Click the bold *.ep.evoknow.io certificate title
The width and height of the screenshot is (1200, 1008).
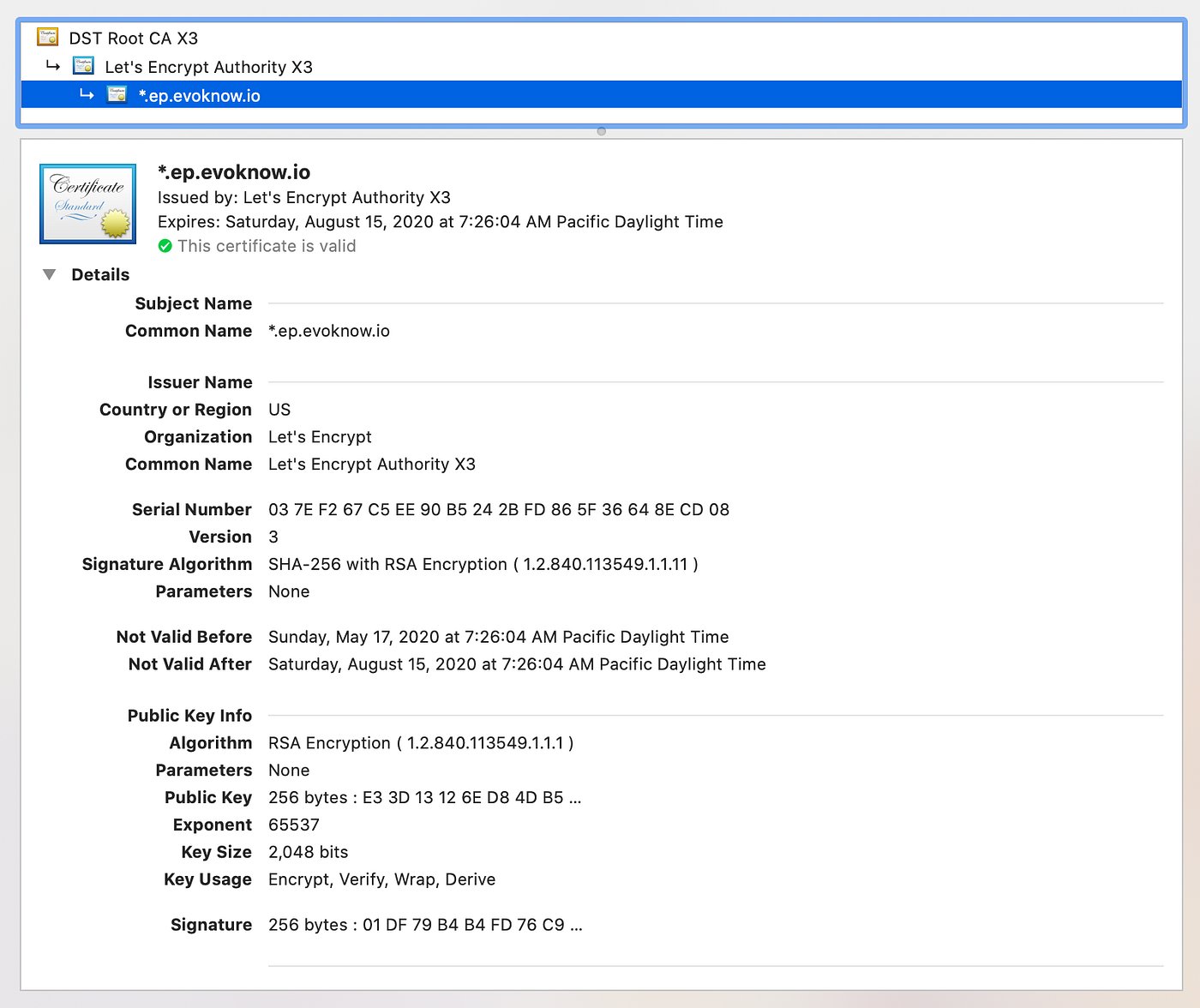click(x=234, y=172)
